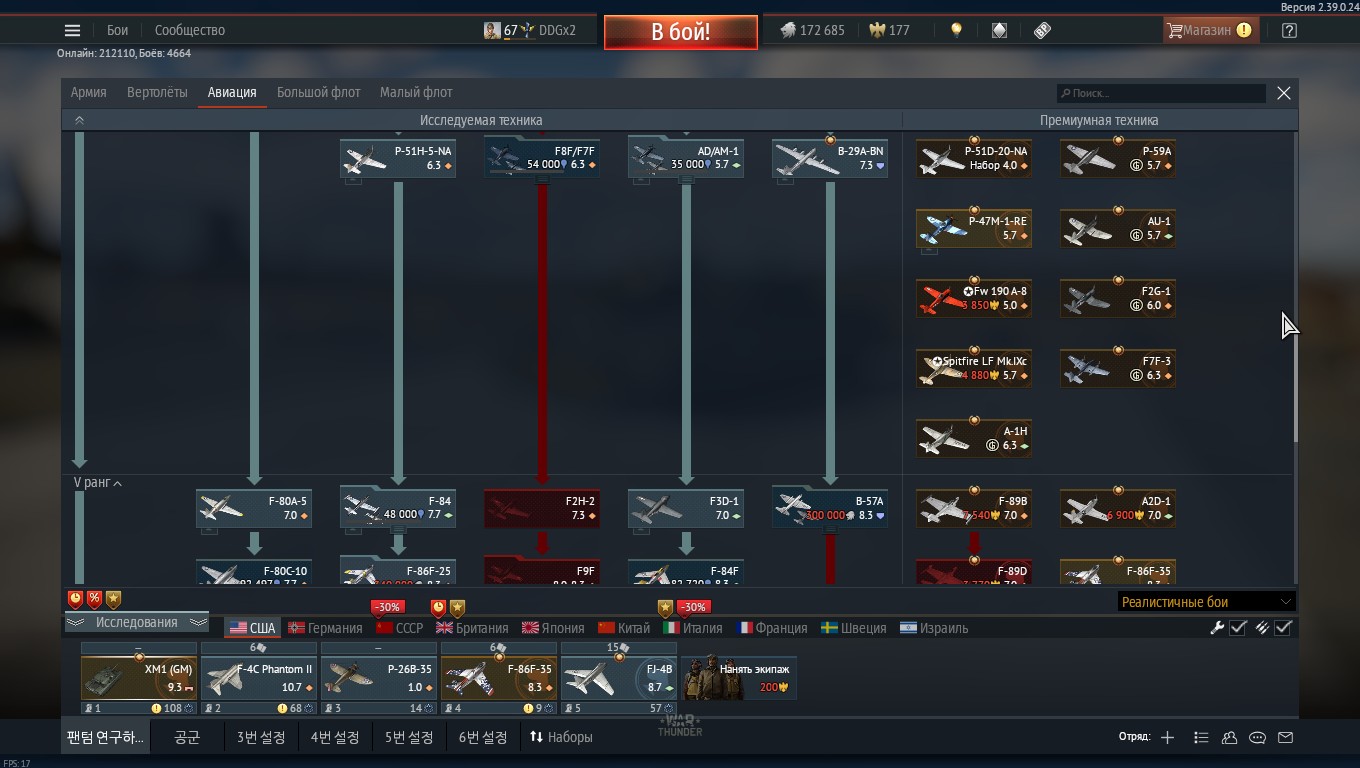Image resolution: width=1360 pixels, height=768 pixels.
Task: Select the F2G-1 premium aircraft
Action: 1118,298
